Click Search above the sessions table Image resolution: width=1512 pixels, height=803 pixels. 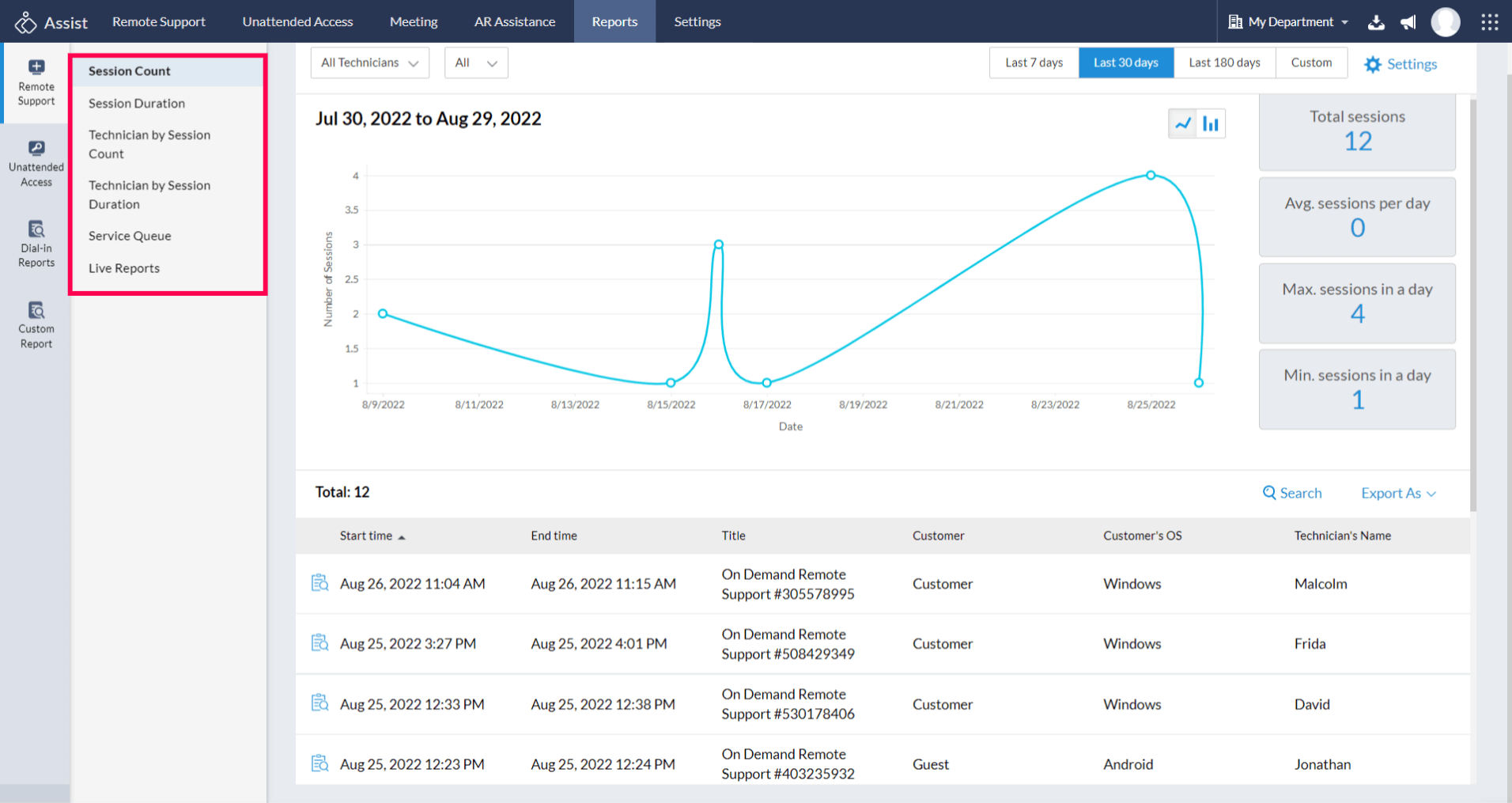1292,493
